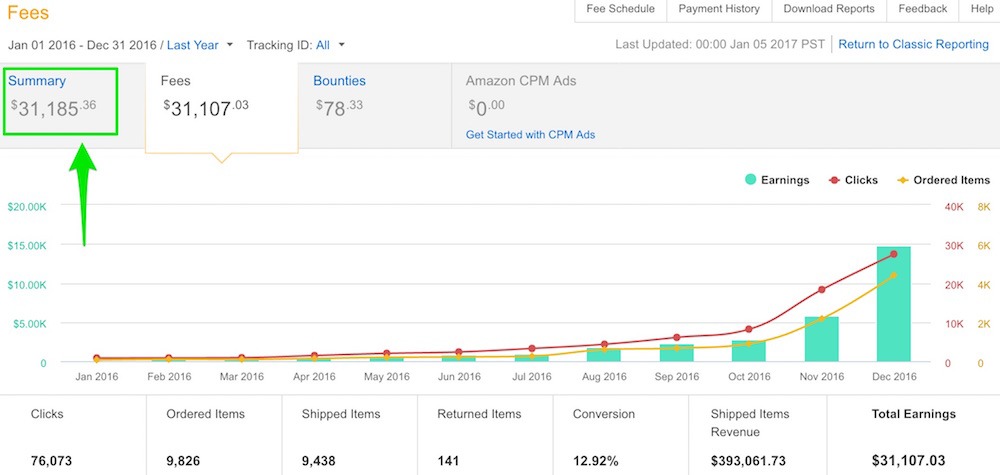
Task: Toggle the Earnings legend series
Action: pyautogui.click(x=777, y=180)
